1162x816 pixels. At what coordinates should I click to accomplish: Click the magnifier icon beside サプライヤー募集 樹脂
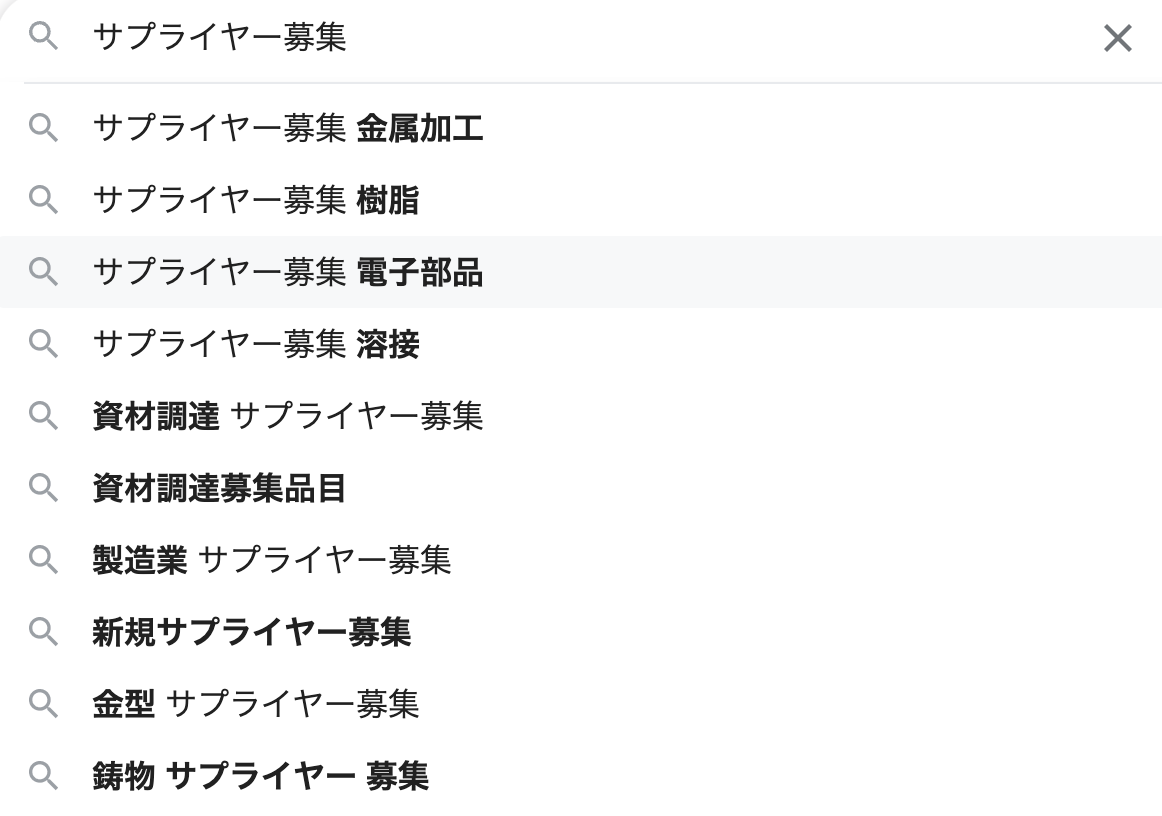tap(44, 201)
